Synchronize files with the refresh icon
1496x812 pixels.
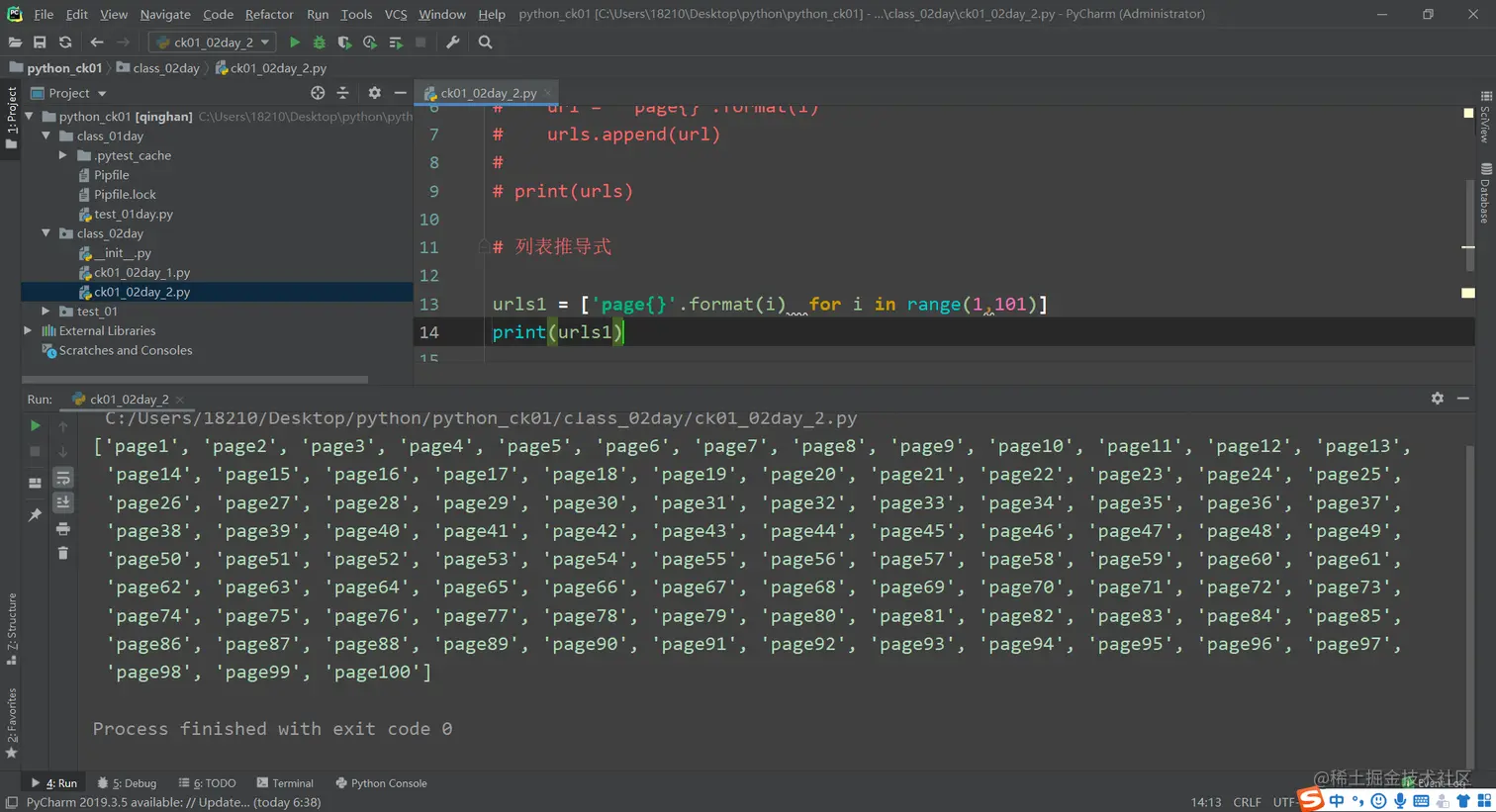(x=65, y=43)
